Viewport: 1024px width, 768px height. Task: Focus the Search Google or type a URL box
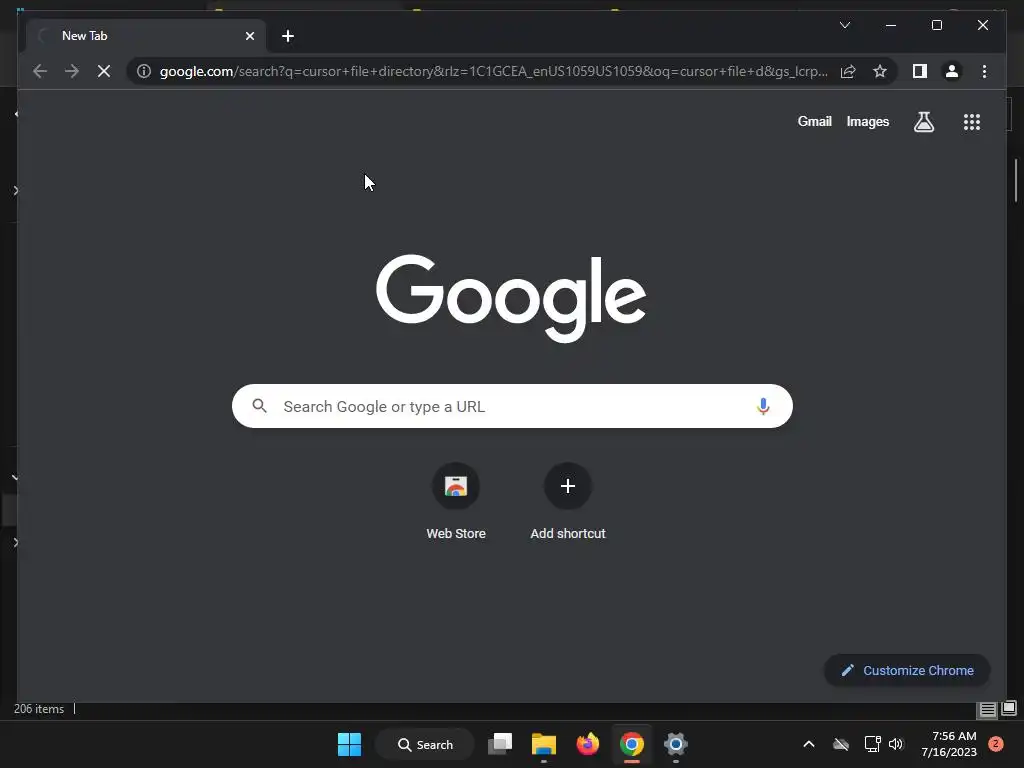(512, 406)
